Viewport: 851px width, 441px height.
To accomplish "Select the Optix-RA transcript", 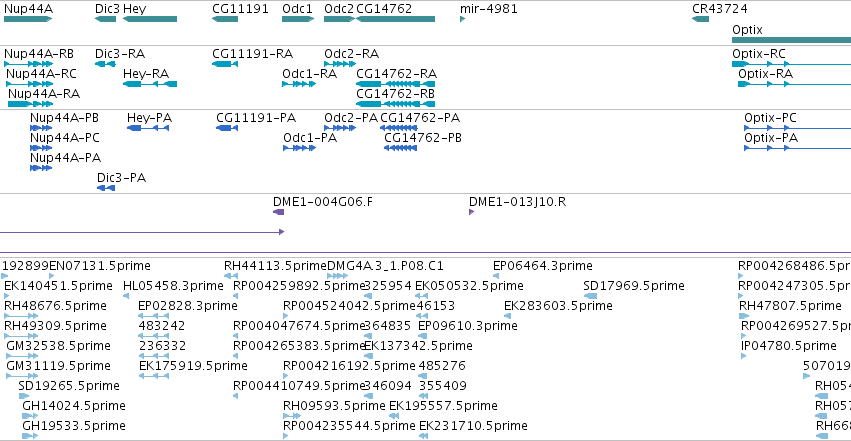I will click(765, 74).
